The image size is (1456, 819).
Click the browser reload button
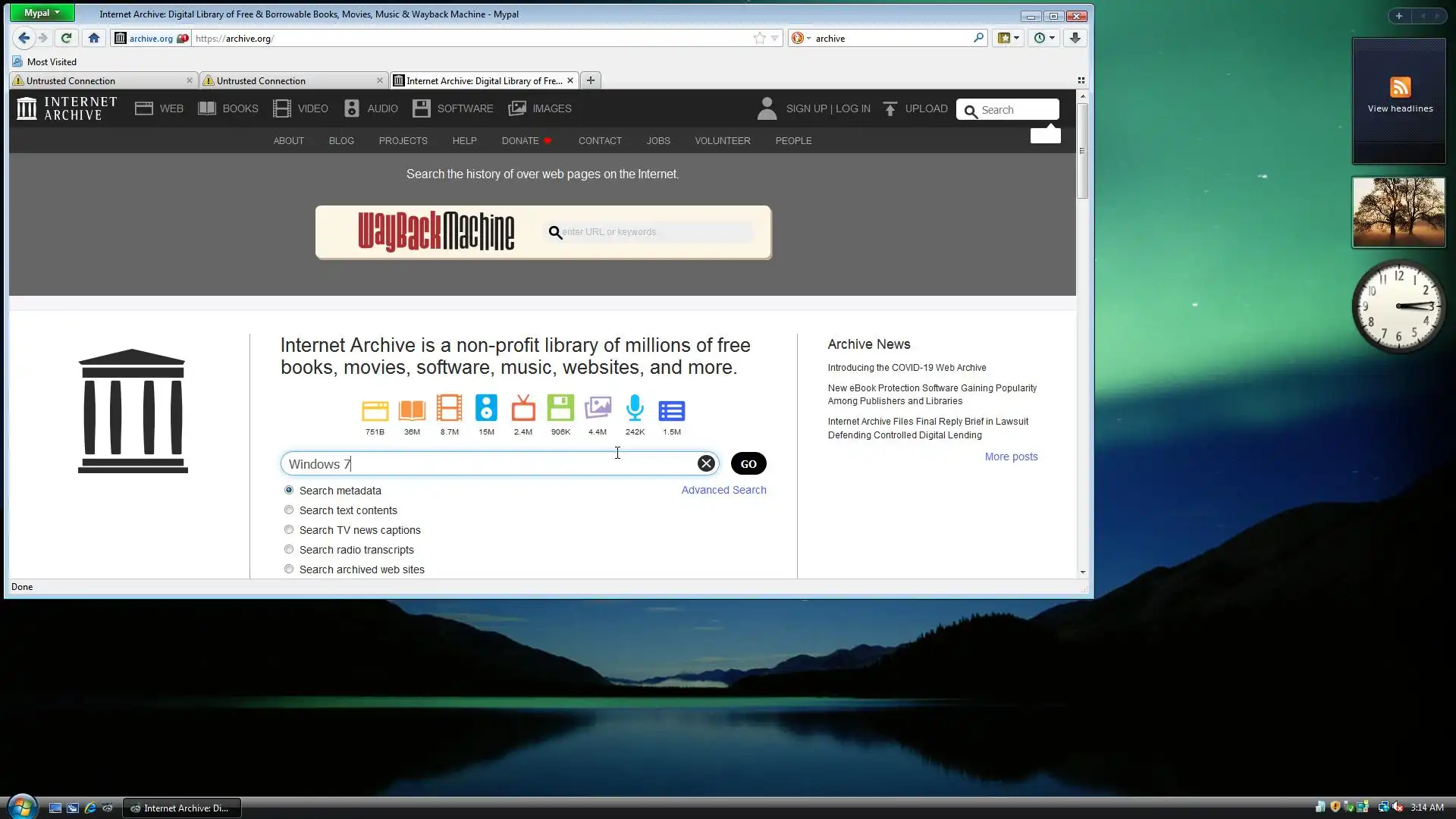point(66,38)
